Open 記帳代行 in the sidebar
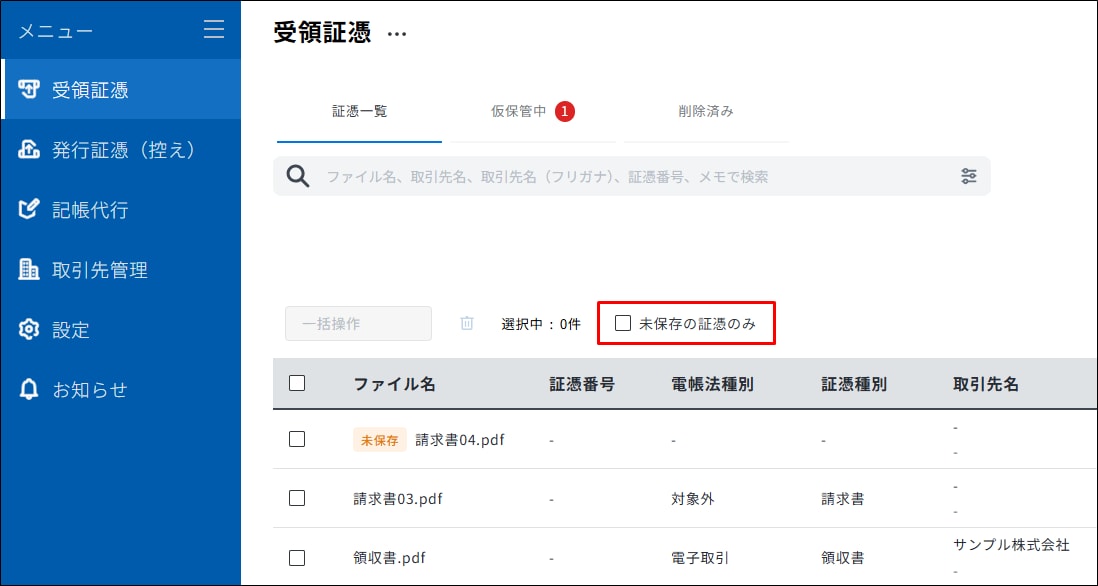This screenshot has height=586, width=1098. pos(120,209)
